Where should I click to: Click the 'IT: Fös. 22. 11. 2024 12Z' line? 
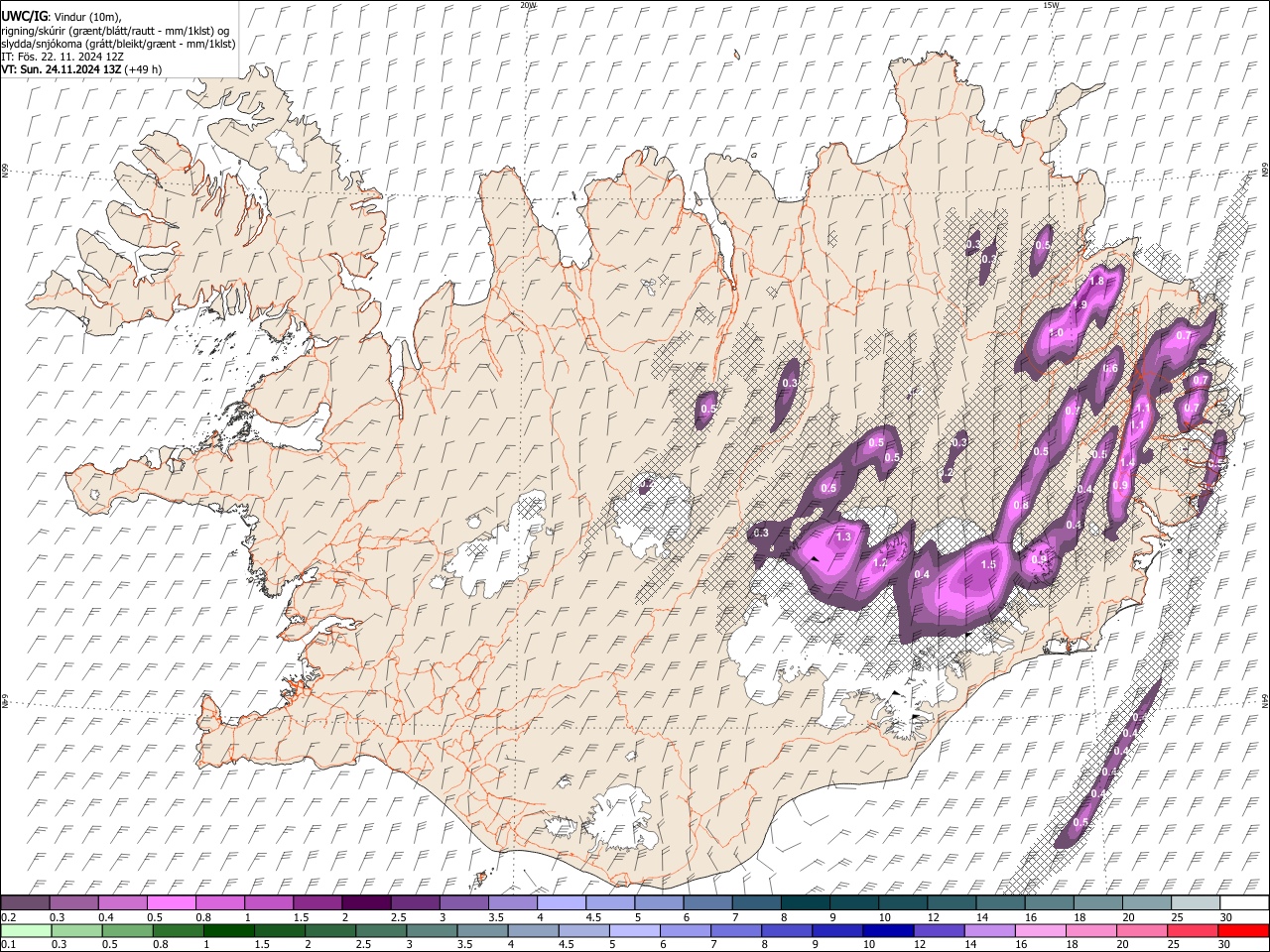pos(63,57)
